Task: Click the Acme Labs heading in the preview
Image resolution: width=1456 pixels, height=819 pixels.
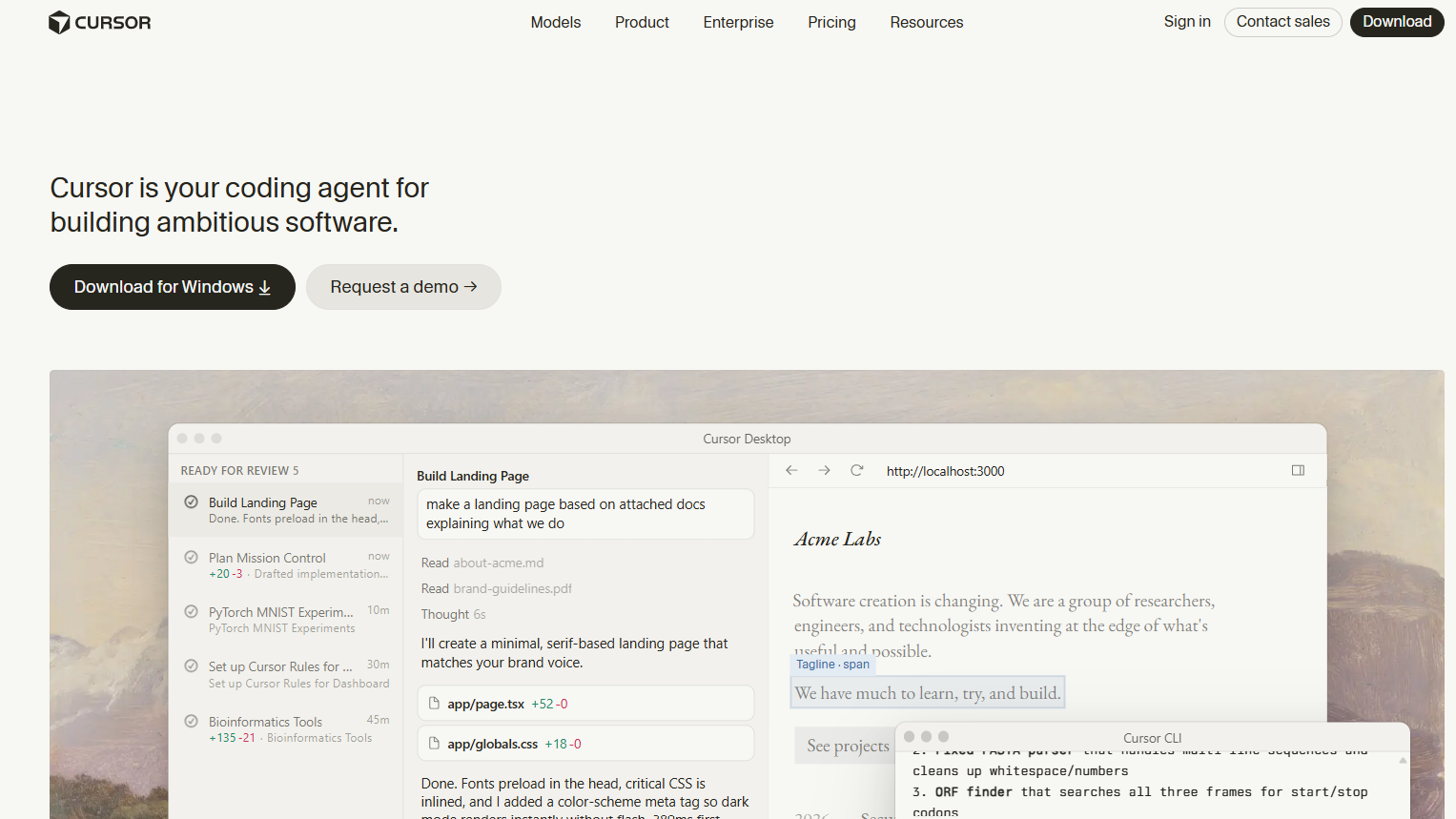Action: coord(837,539)
